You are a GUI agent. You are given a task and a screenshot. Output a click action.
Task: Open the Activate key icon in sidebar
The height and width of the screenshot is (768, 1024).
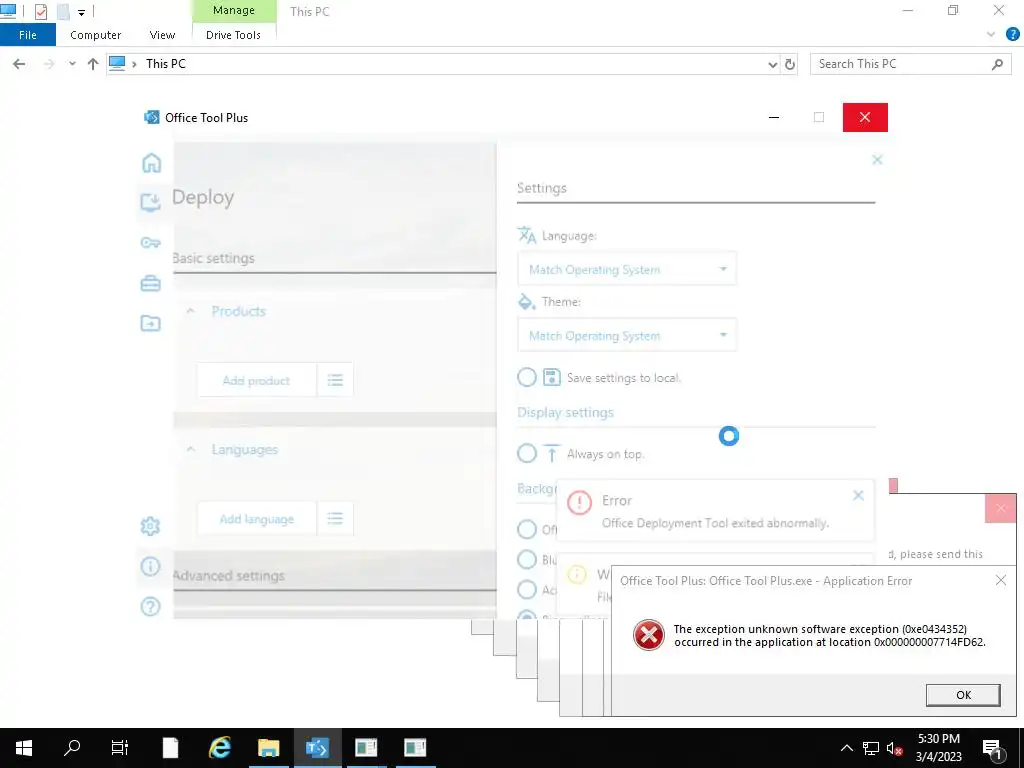(150, 243)
